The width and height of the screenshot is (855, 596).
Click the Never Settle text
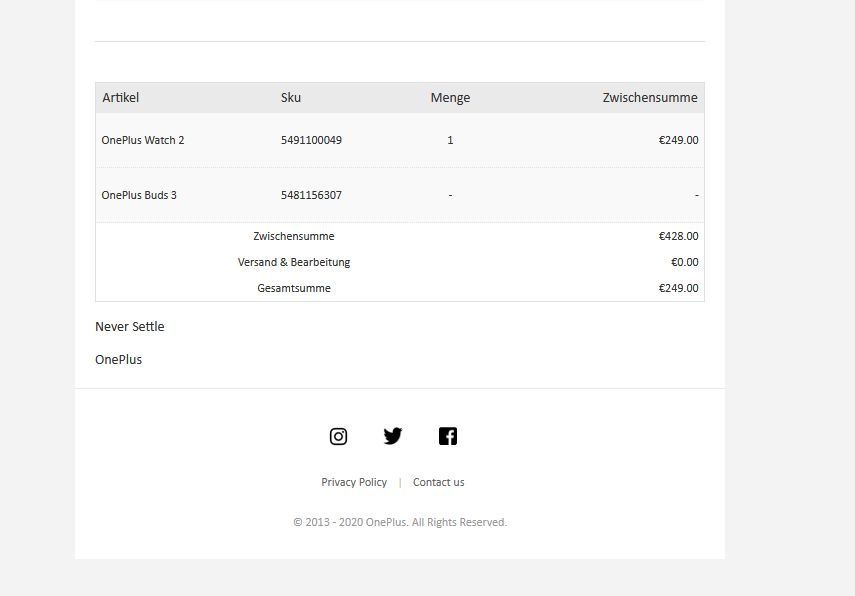click(130, 327)
